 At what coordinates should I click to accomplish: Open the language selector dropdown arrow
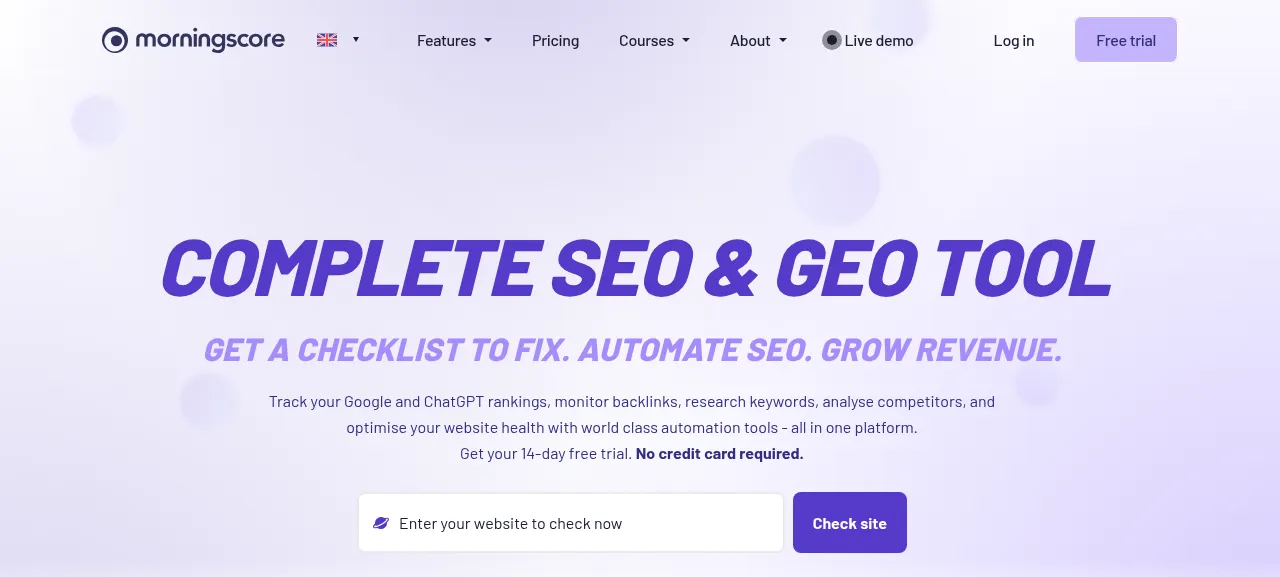[356, 40]
